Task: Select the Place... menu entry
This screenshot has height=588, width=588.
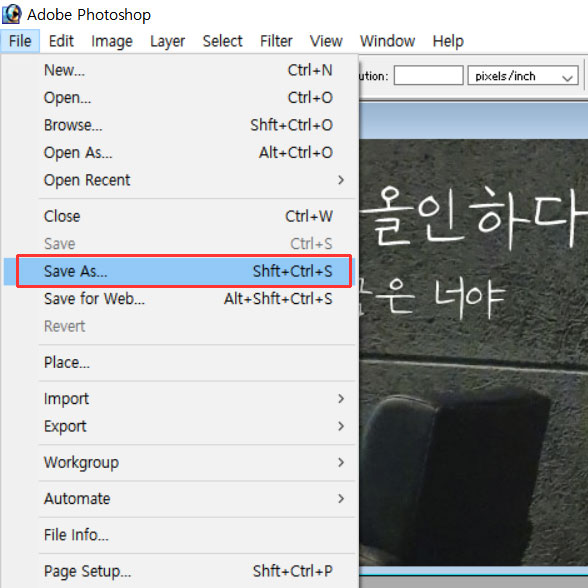Action: (179, 362)
